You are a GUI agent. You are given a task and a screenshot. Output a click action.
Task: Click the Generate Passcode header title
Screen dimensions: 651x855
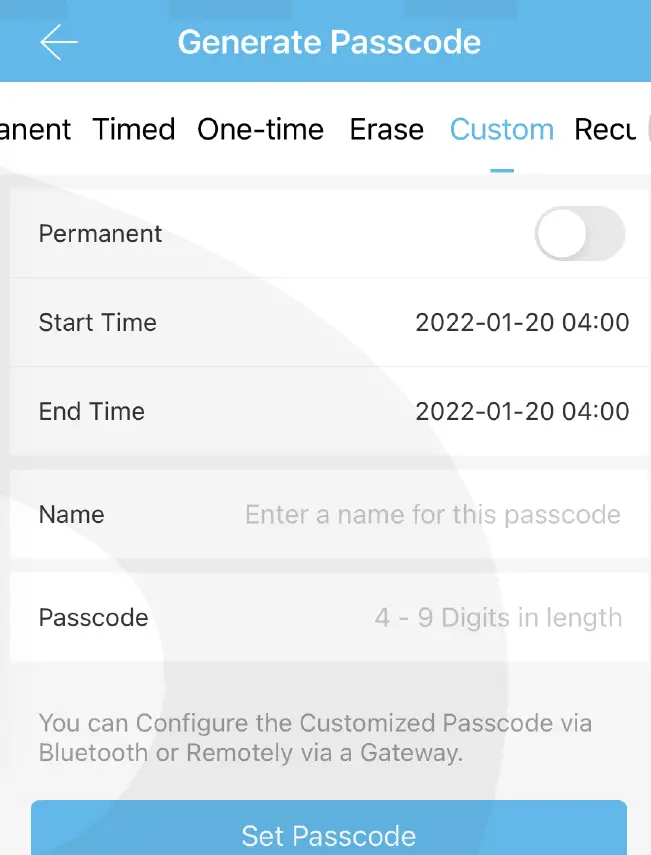point(329,42)
